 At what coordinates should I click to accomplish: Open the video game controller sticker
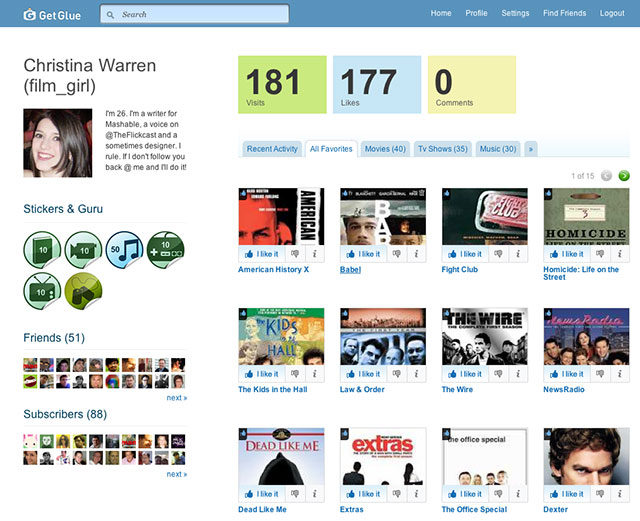[x=165, y=250]
